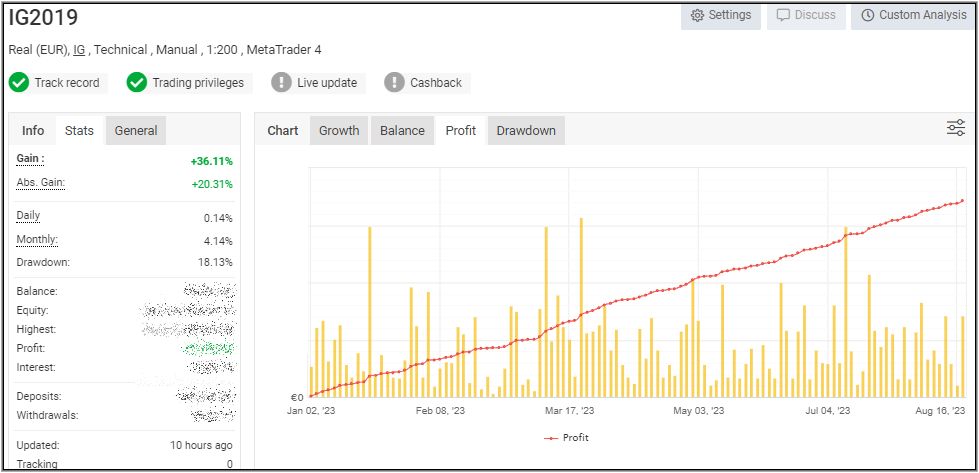
Task: Click the Gain stat label
Action: pos(30,159)
